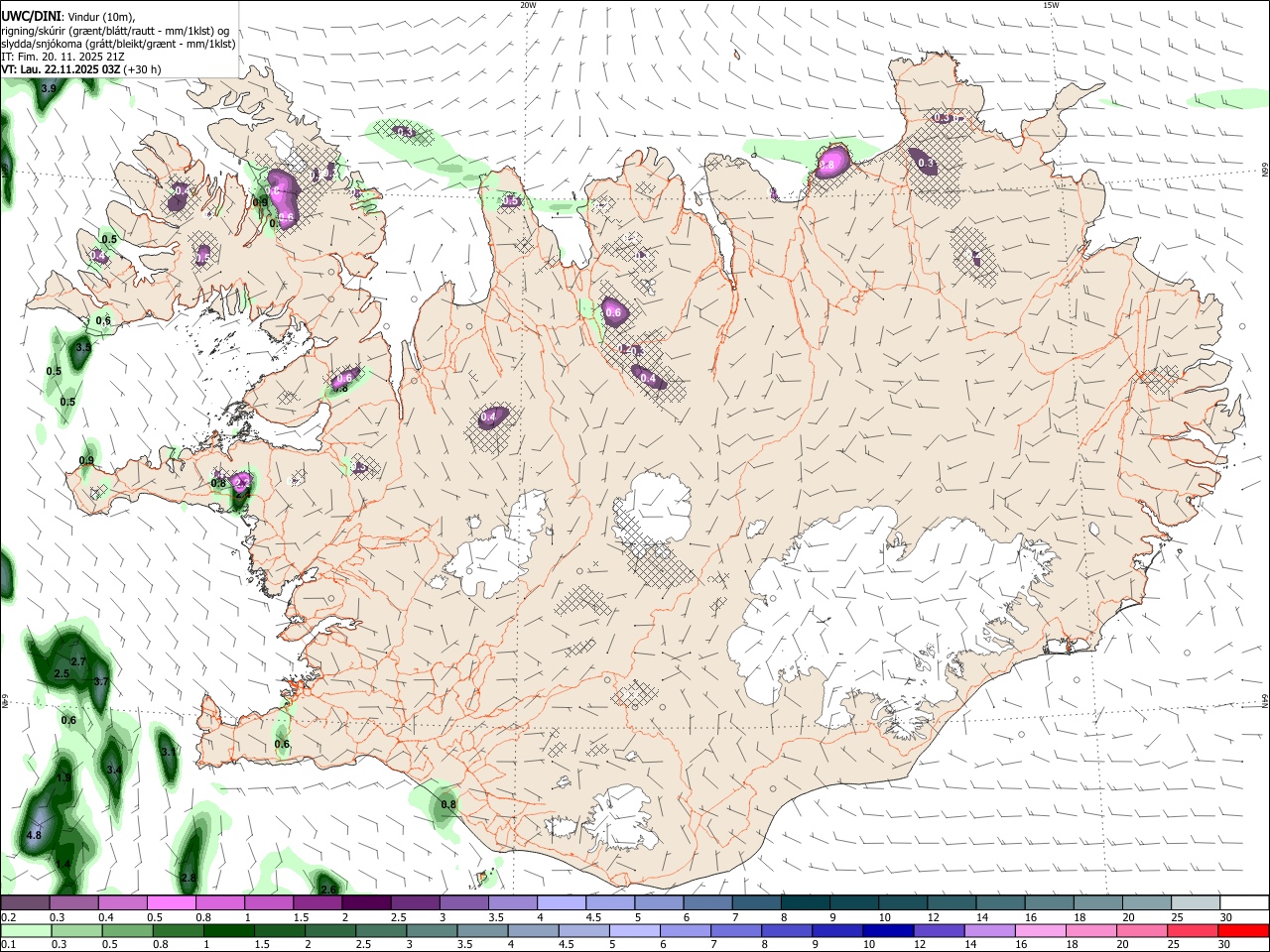Click the '4.8' rain maximum on the map

coord(34,836)
